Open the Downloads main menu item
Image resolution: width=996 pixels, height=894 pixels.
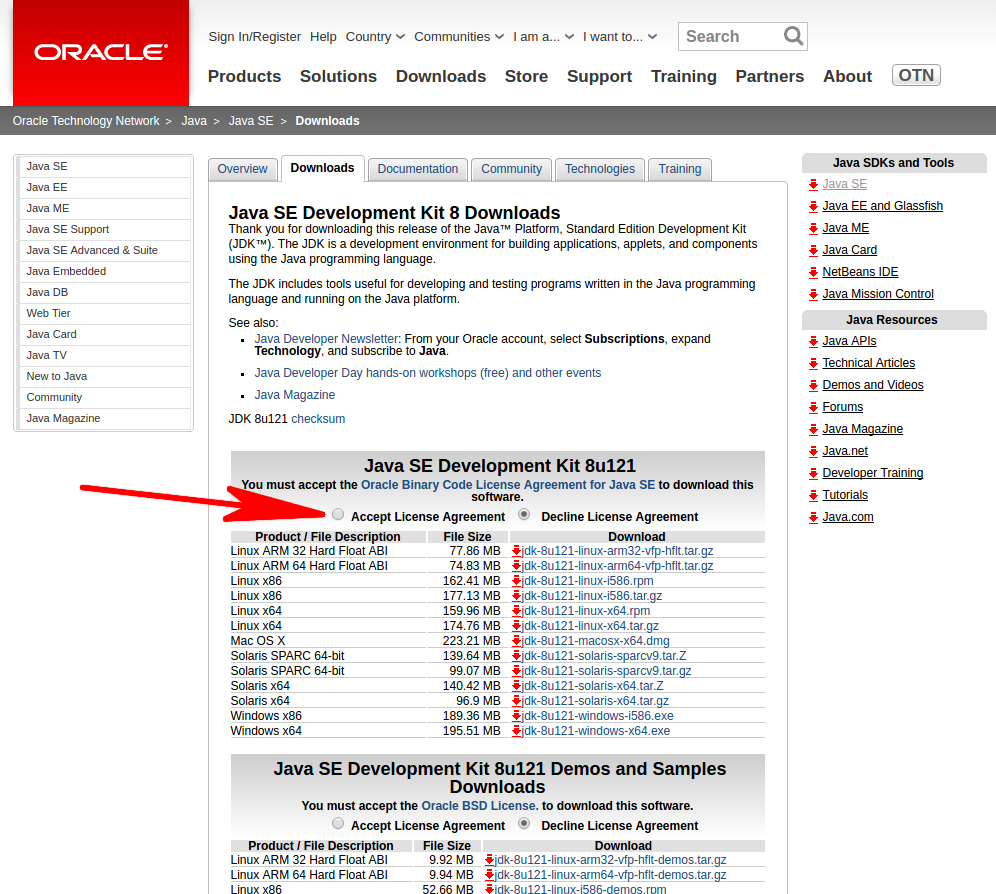click(441, 76)
